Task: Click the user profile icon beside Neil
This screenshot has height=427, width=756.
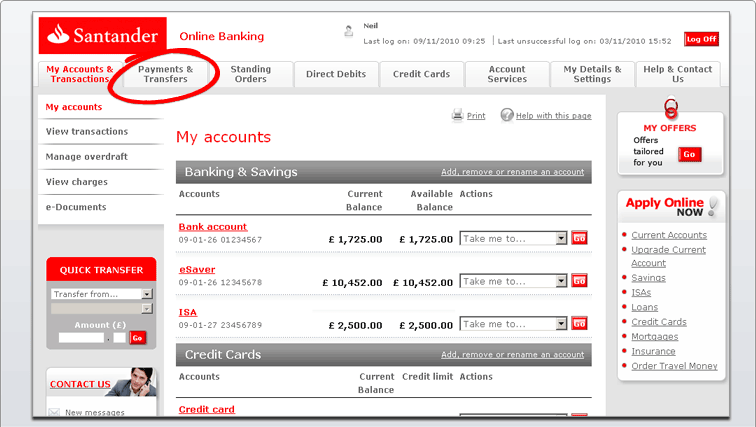Action: point(349,31)
